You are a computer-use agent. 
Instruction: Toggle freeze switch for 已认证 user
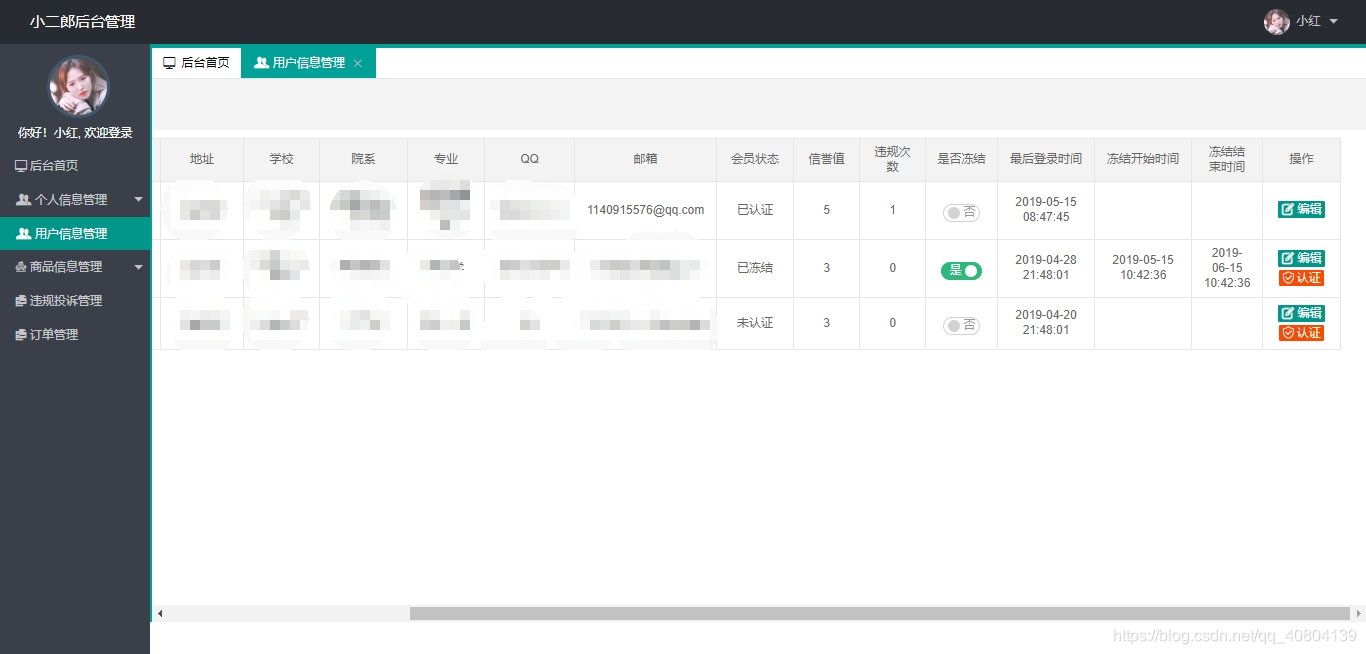[x=962, y=212]
